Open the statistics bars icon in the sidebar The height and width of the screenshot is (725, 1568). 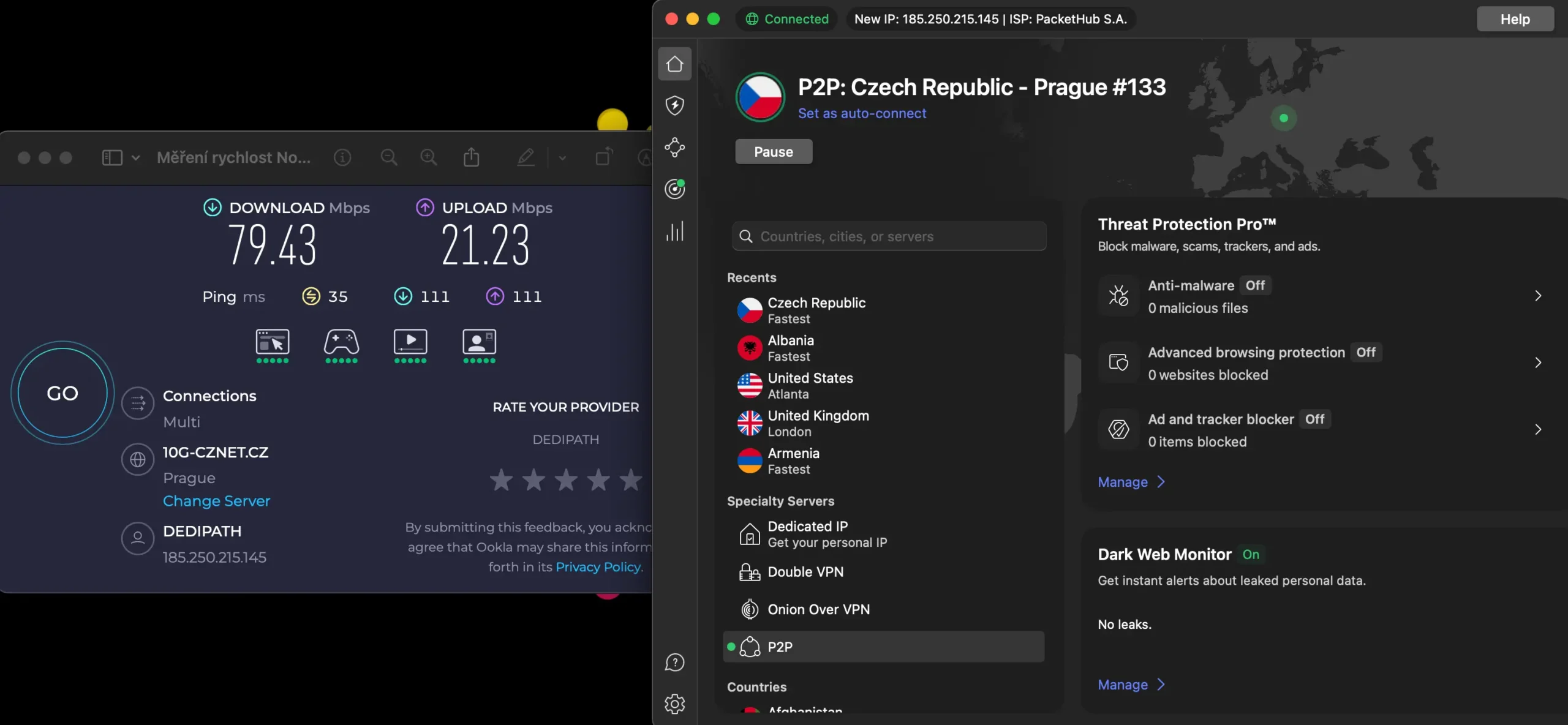674,231
